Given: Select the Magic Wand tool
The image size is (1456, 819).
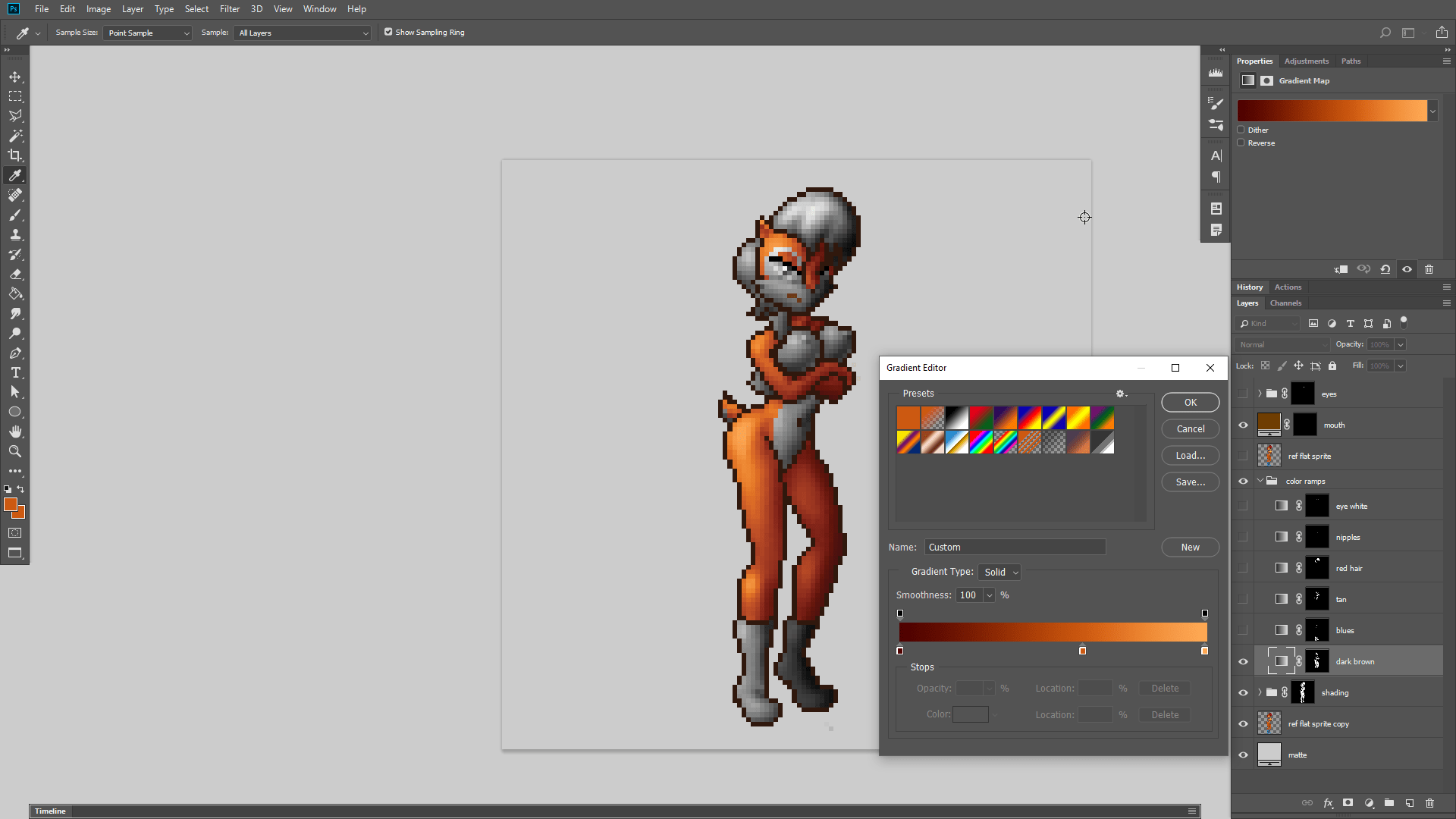Looking at the screenshot, I should pyautogui.click(x=15, y=136).
